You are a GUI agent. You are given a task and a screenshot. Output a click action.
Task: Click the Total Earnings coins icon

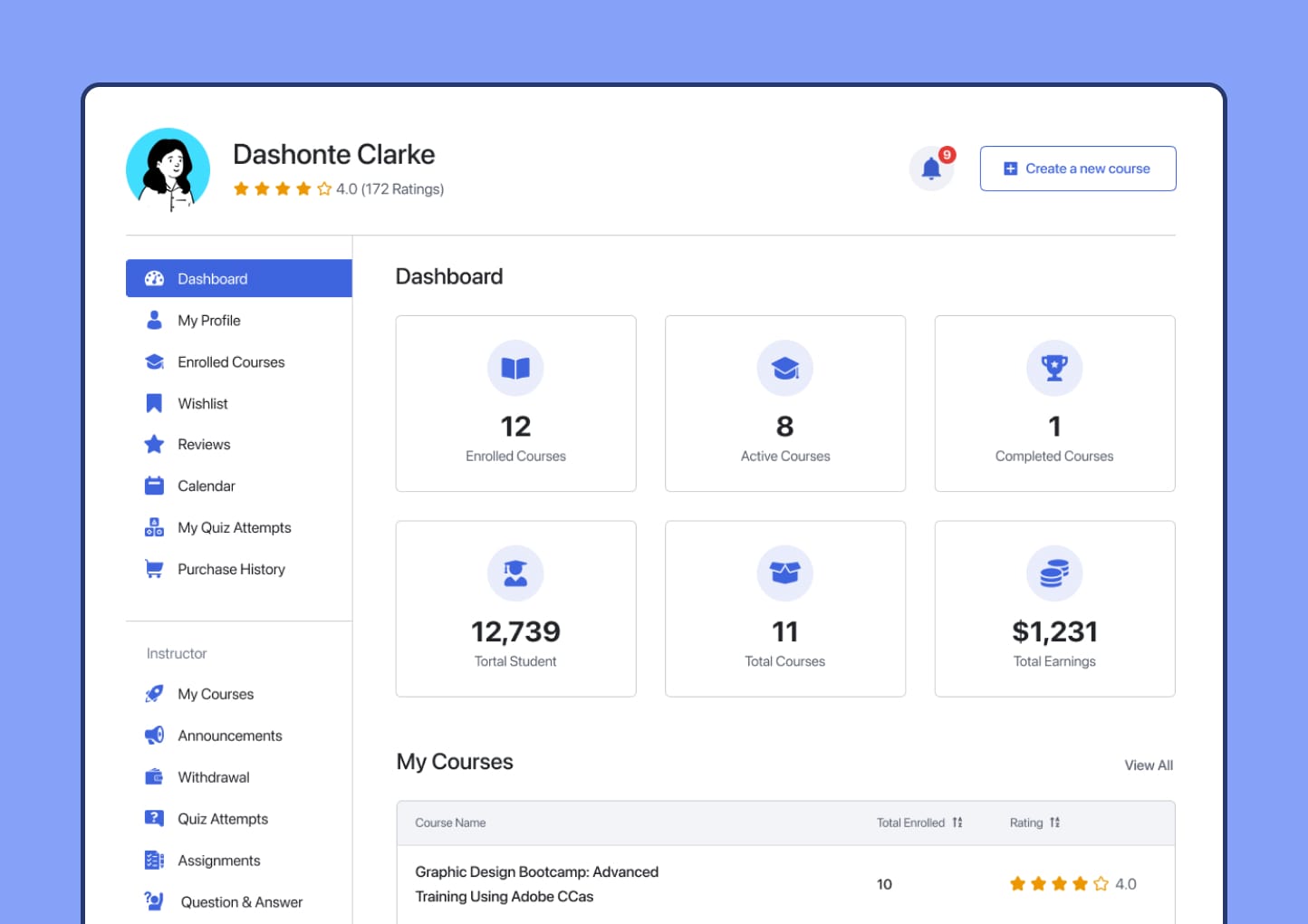(1054, 573)
